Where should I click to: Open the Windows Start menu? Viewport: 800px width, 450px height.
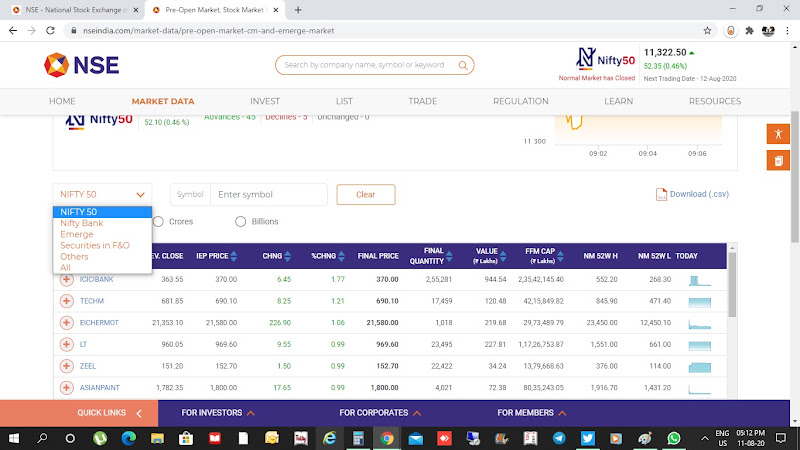(14, 438)
